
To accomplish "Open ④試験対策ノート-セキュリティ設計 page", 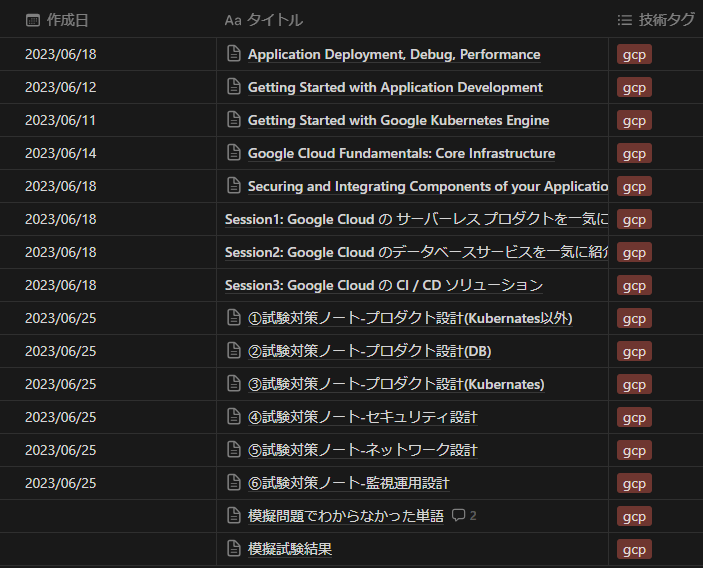I will (x=362, y=417).
